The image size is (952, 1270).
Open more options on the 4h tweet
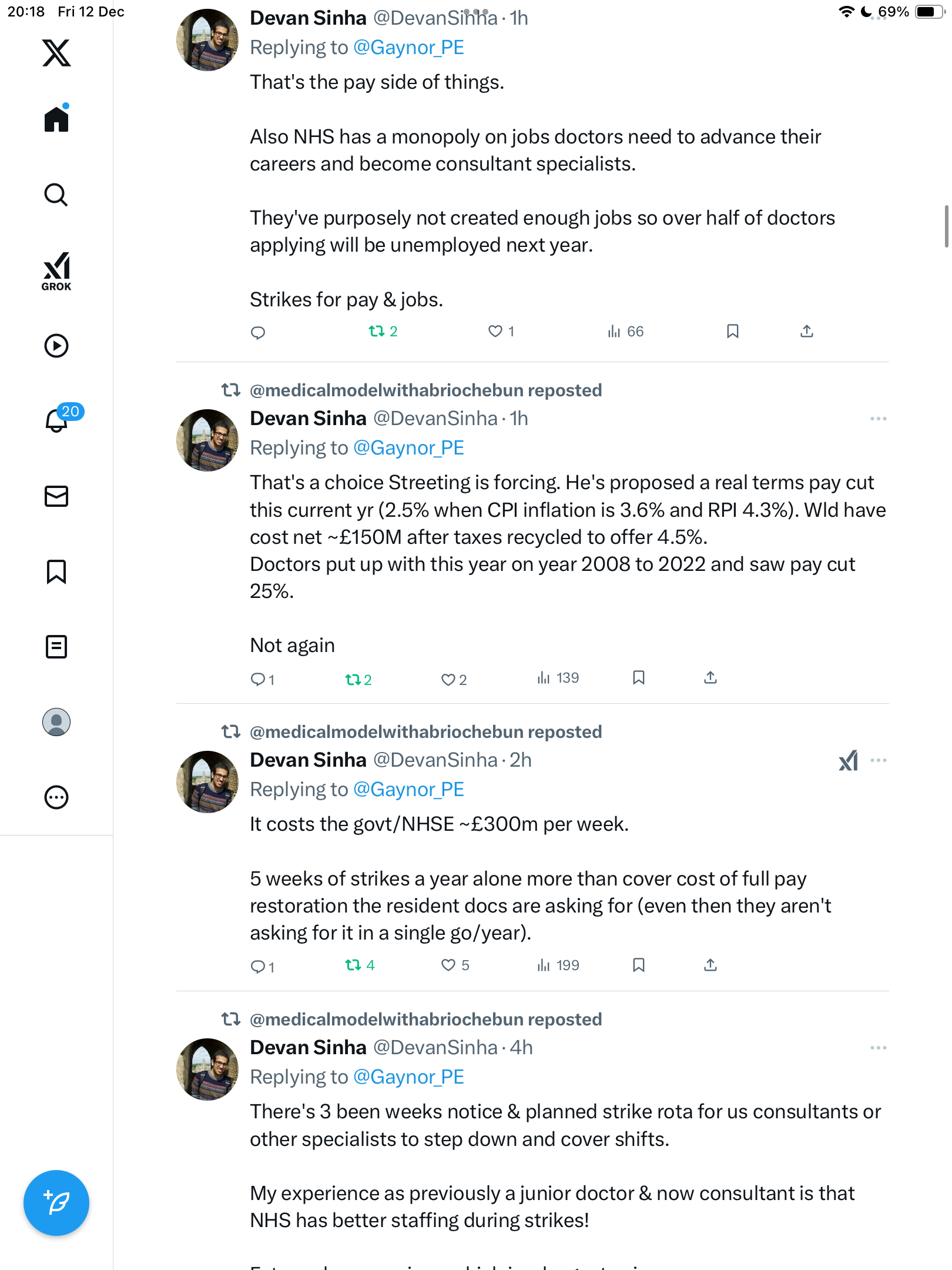point(878,1048)
